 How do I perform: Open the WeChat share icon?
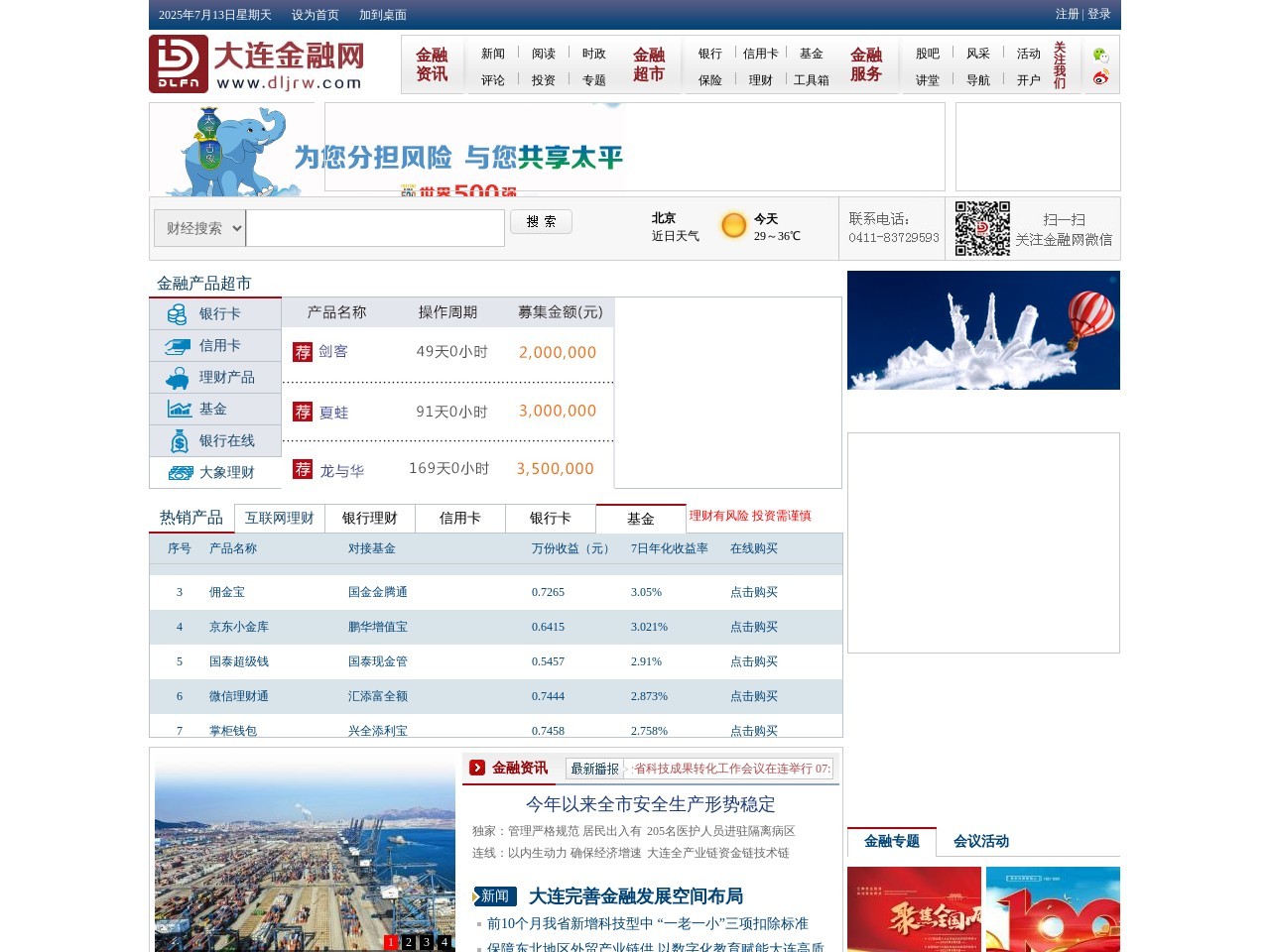1101,55
